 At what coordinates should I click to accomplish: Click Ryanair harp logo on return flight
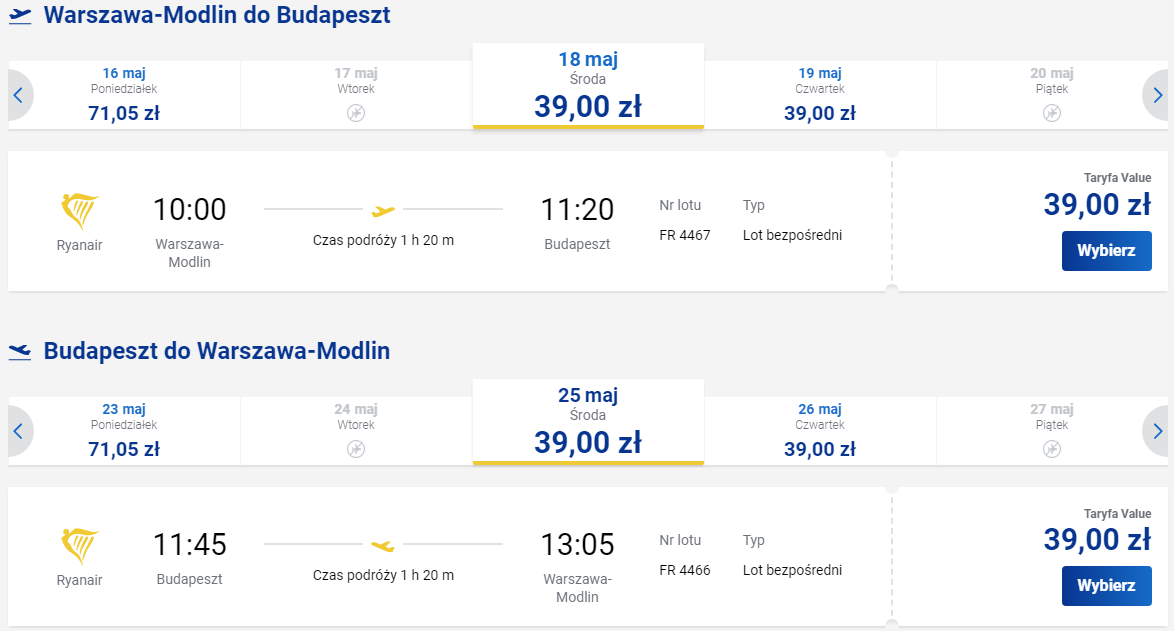click(x=79, y=546)
